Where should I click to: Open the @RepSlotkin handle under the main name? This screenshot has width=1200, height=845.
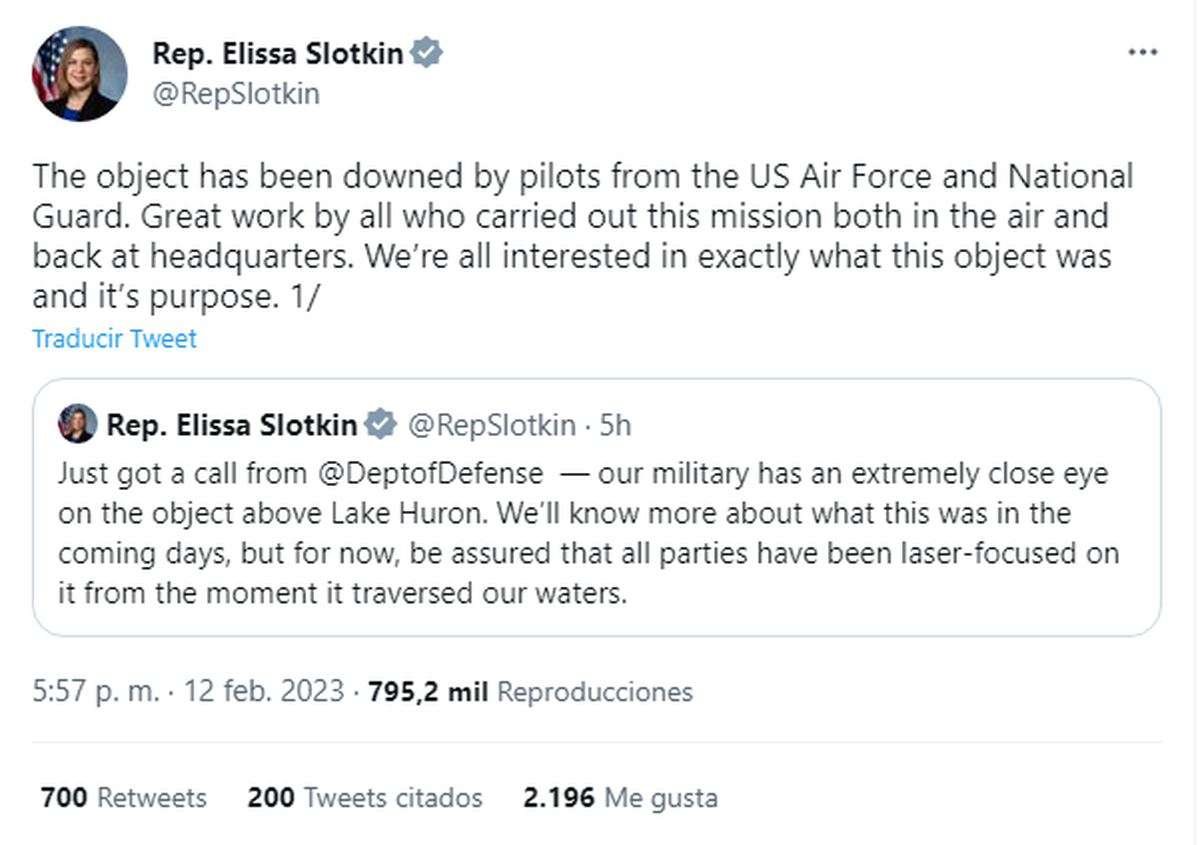click(x=235, y=94)
